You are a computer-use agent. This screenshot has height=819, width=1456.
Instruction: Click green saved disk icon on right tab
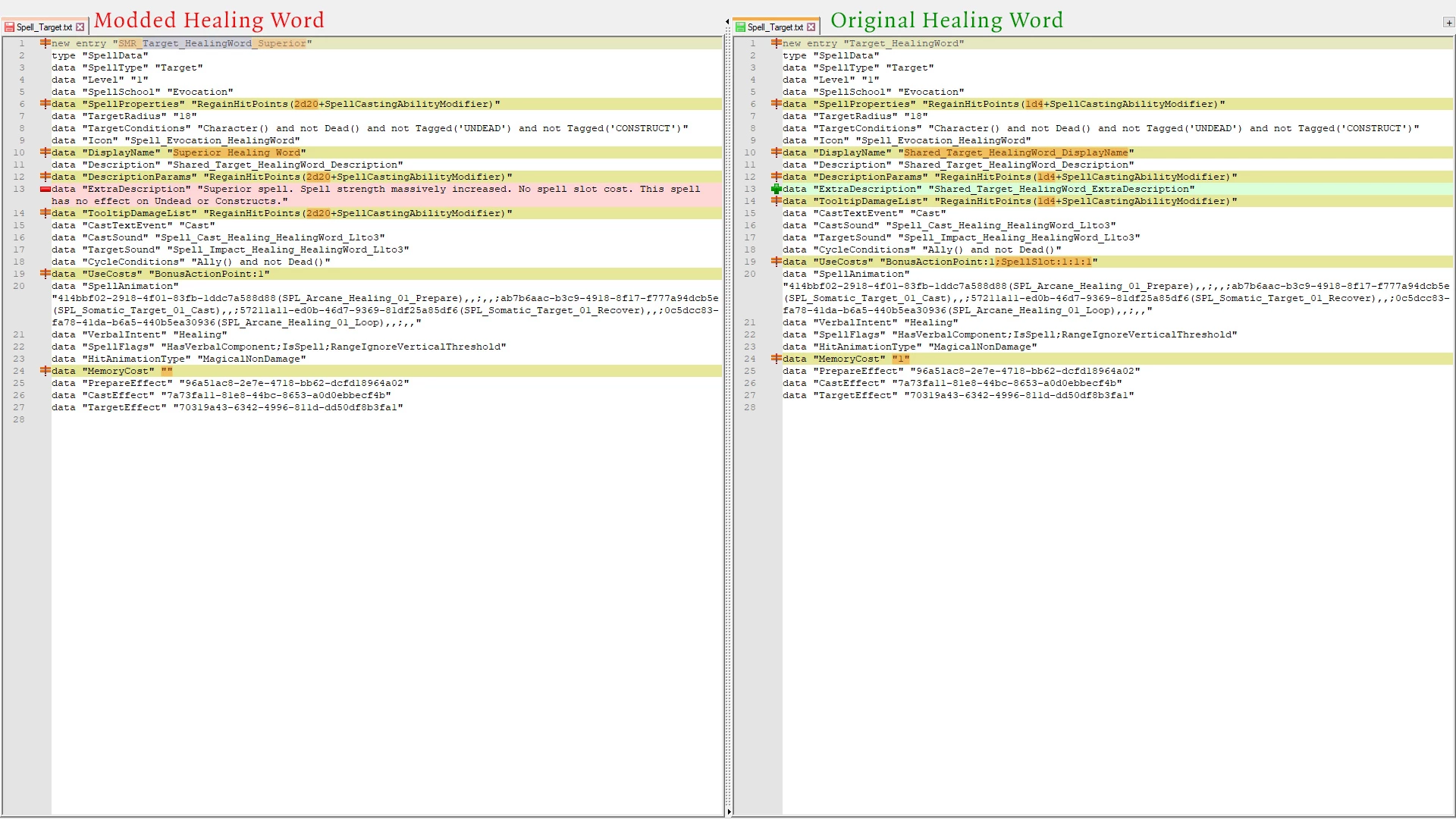741,27
